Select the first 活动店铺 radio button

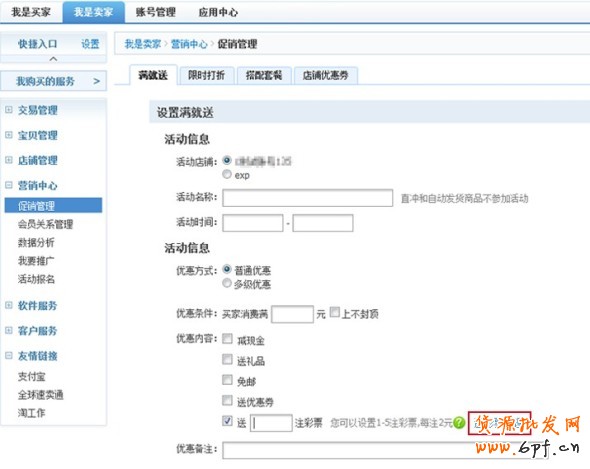(x=227, y=160)
